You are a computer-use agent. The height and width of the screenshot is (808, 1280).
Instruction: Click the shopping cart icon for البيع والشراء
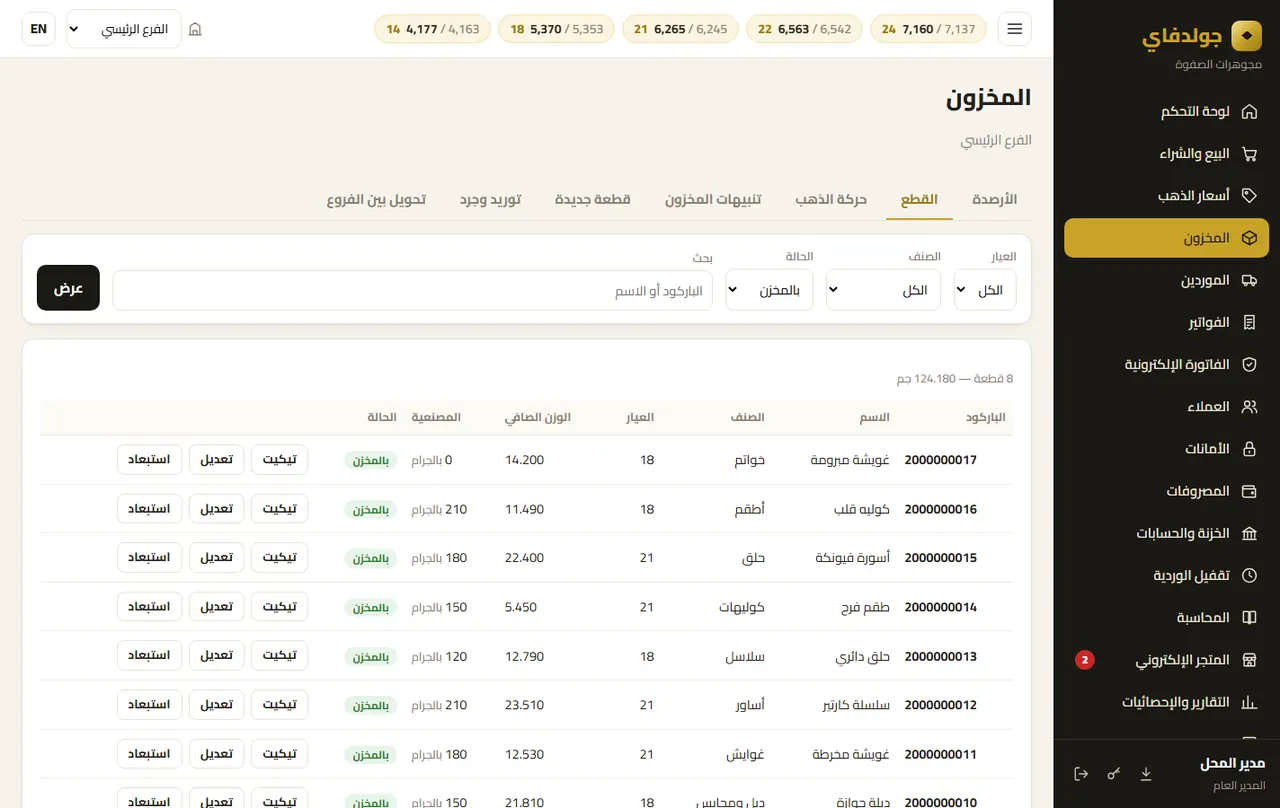tap(1249, 154)
